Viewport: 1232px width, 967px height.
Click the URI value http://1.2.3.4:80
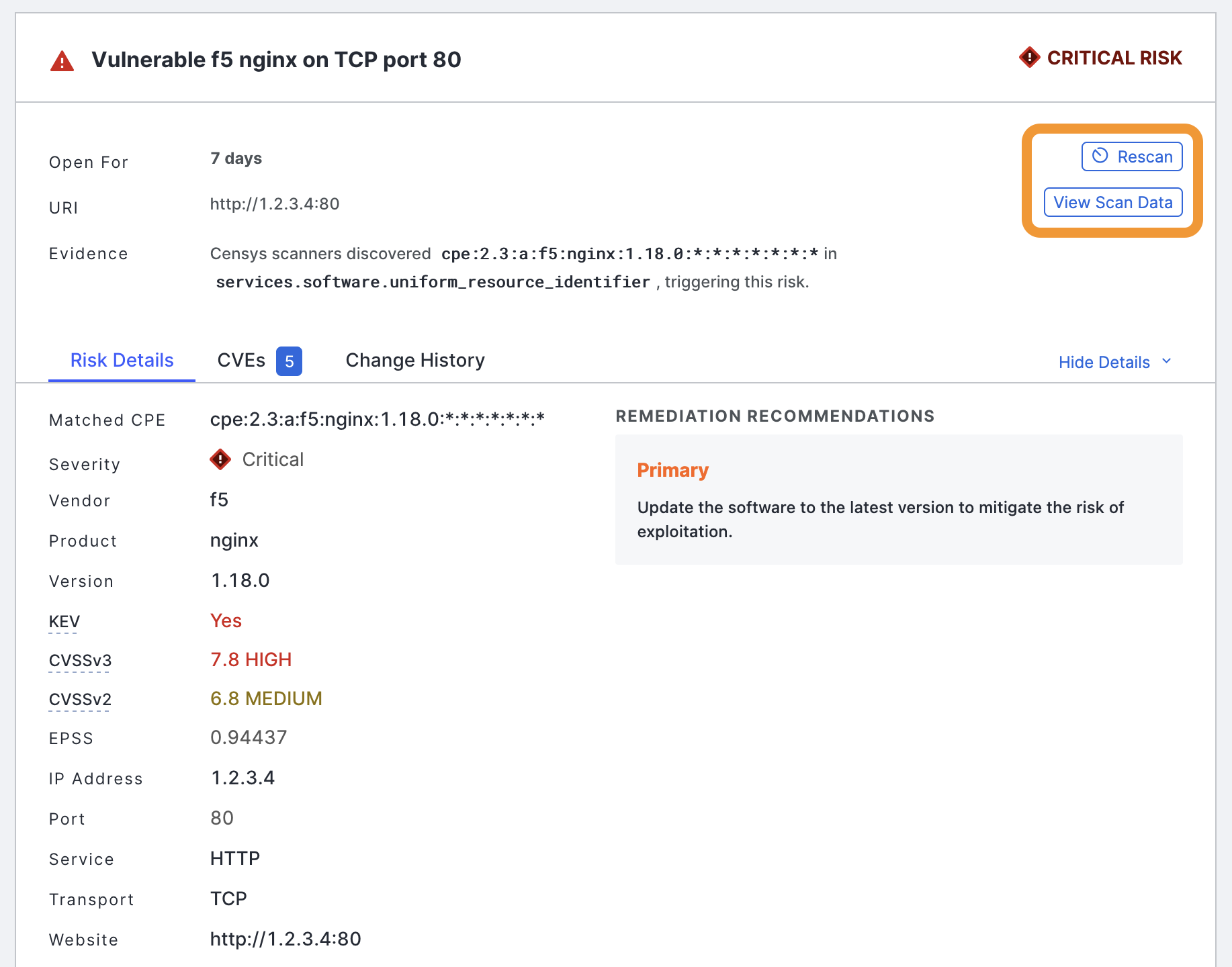275,203
